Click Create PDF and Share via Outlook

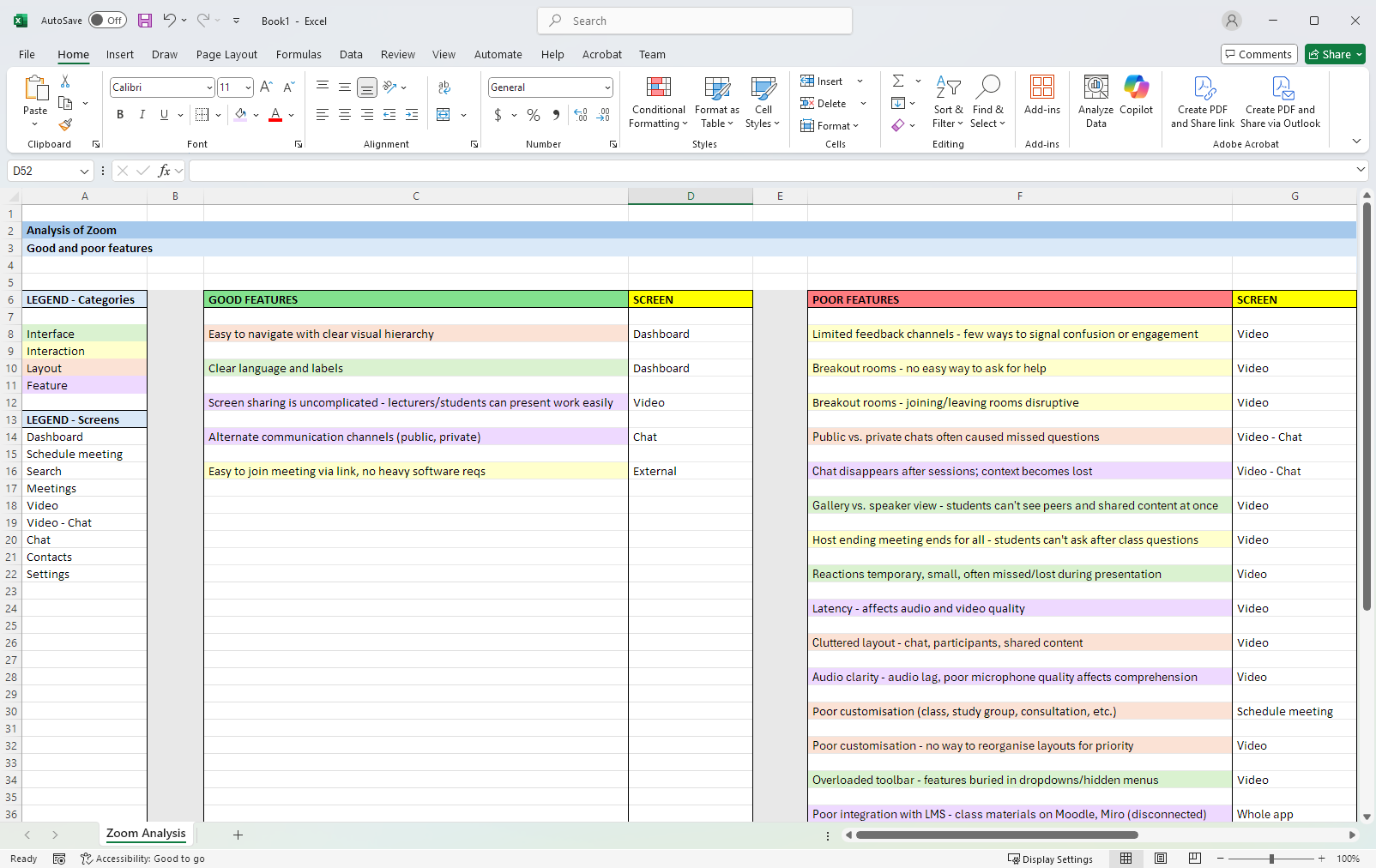coord(1280,102)
